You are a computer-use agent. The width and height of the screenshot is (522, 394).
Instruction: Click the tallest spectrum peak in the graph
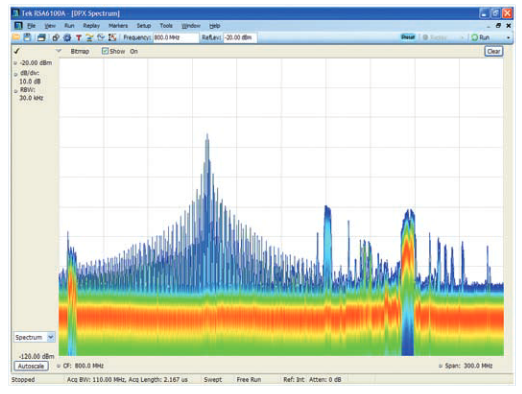[207, 137]
